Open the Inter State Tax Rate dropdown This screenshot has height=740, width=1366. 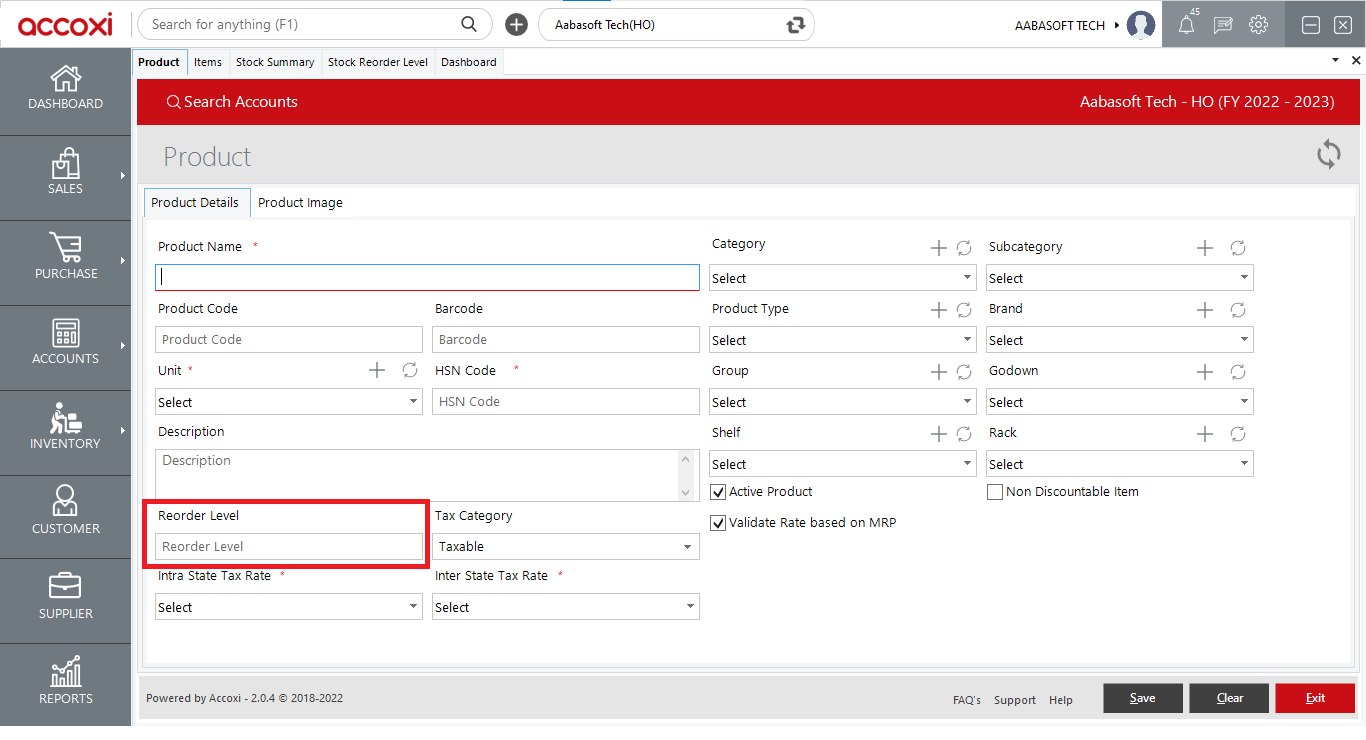(566, 607)
